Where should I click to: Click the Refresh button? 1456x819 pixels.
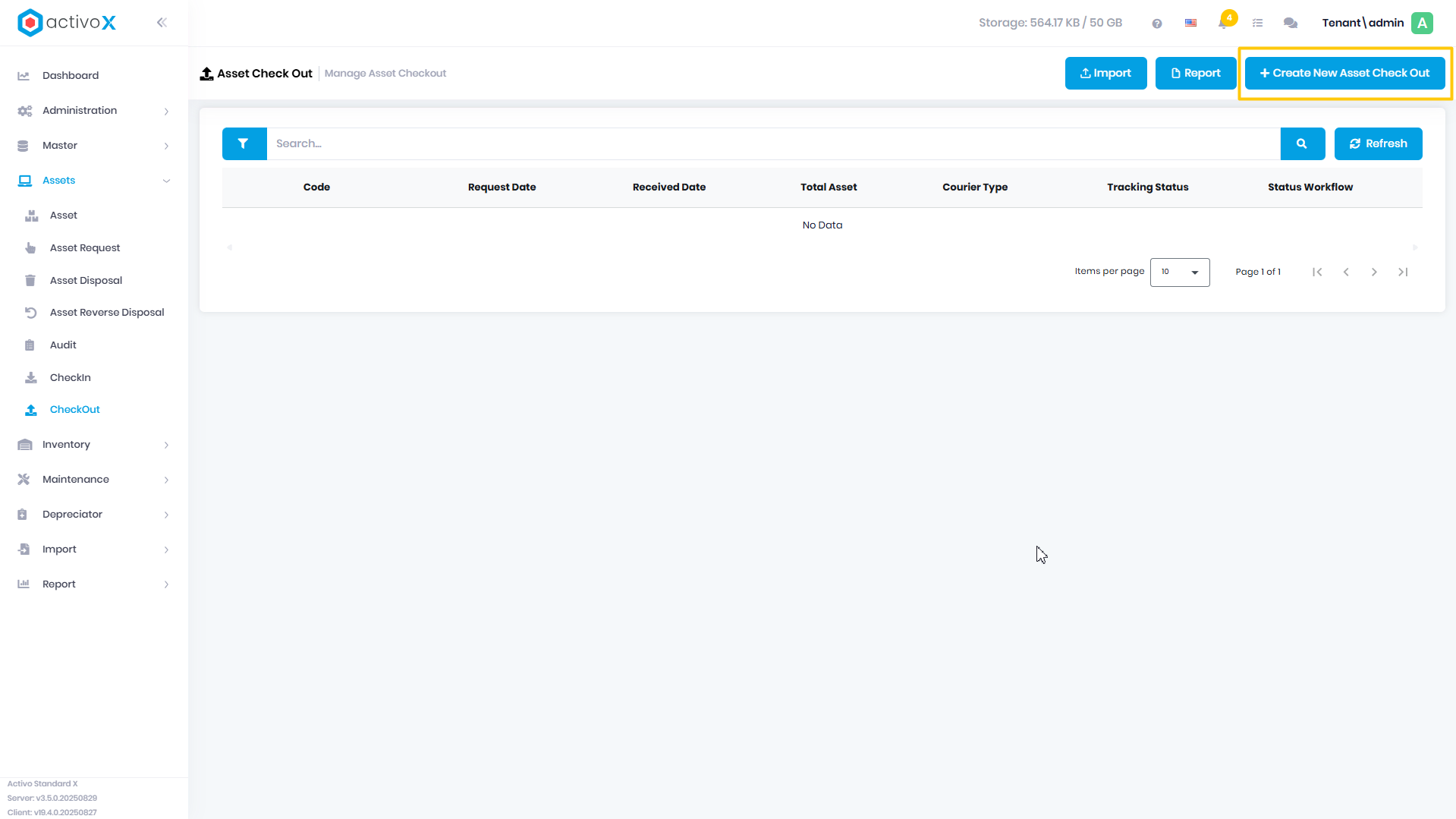click(1379, 143)
